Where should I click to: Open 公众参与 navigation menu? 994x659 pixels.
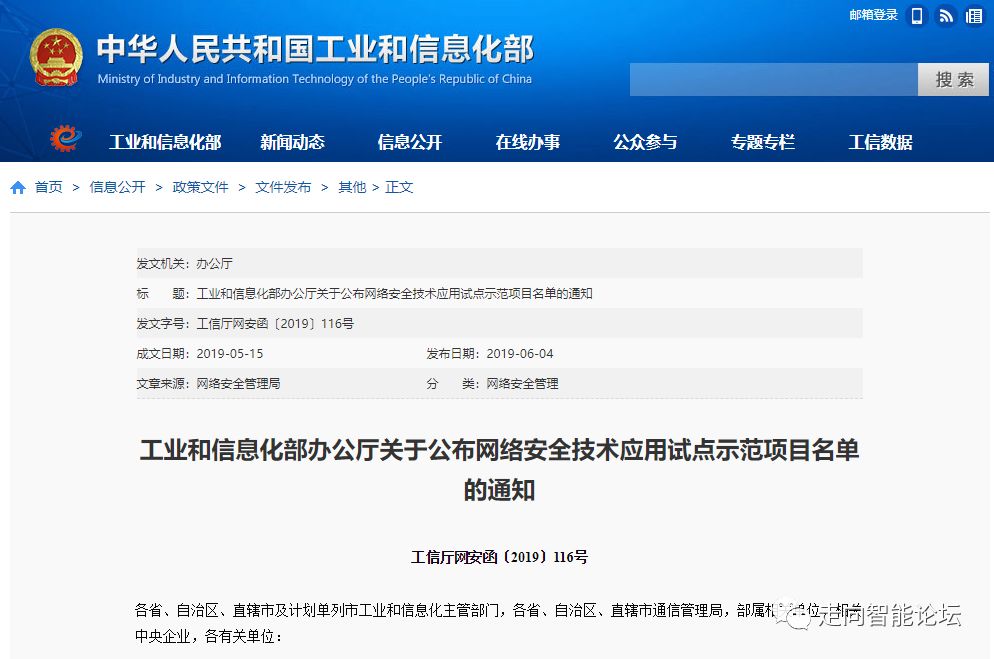tap(645, 142)
